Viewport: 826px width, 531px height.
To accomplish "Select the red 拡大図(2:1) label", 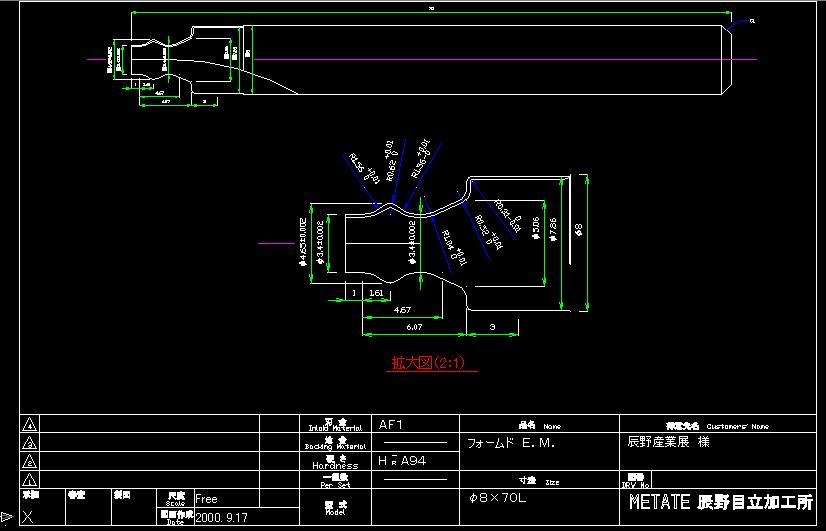I will point(432,363).
